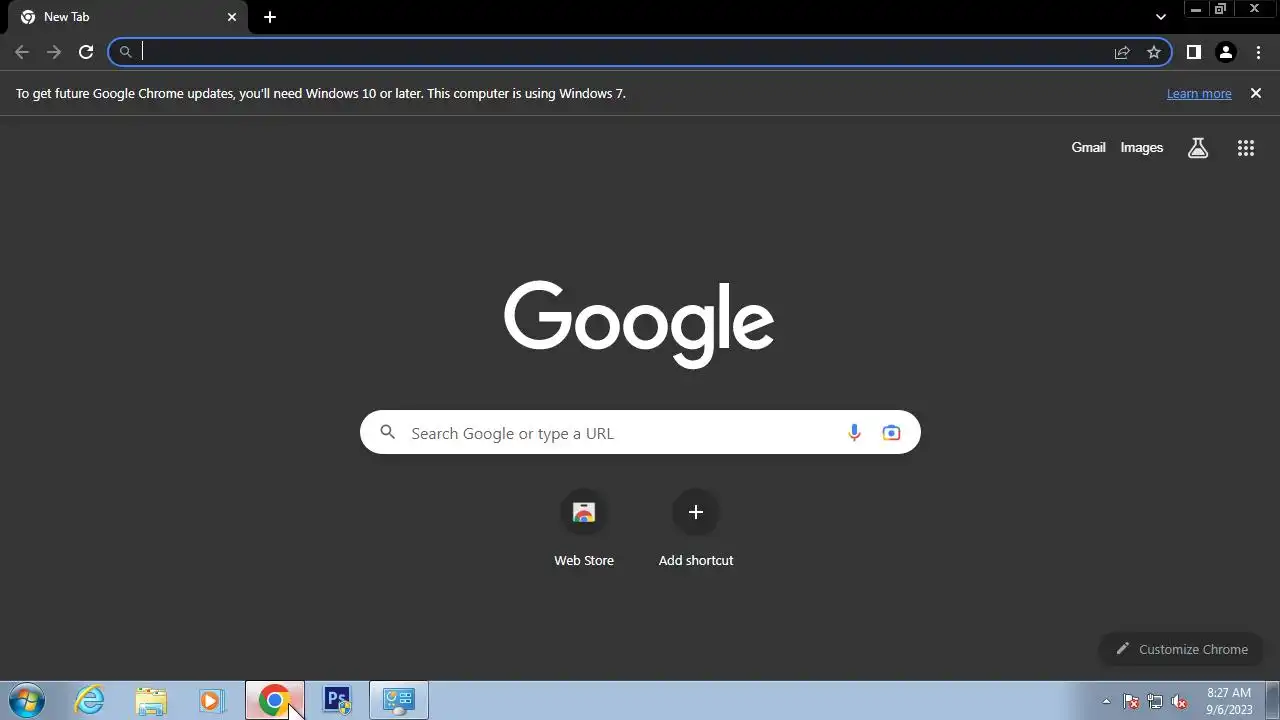Image resolution: width=1280 pixels, height=720 pixels.
Task: Click the magnifier icon in address bar
Action: click(125, 52)
